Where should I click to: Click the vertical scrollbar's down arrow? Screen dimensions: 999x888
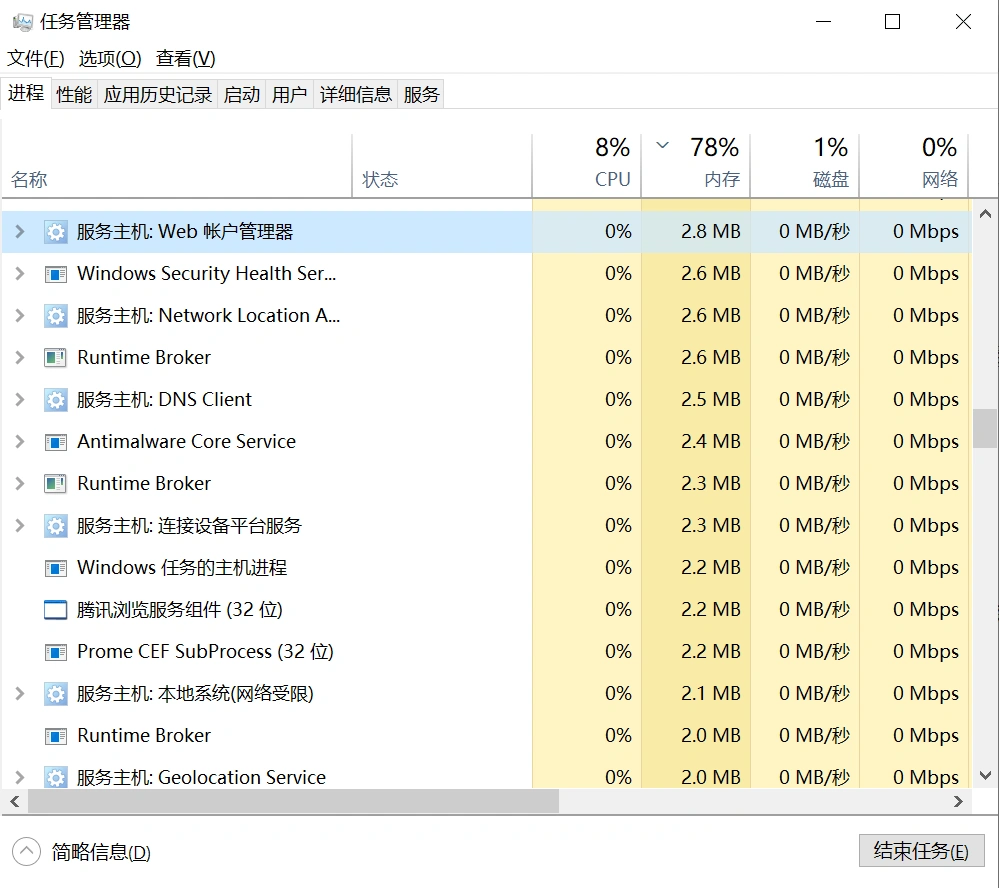(x=985, y=776)
